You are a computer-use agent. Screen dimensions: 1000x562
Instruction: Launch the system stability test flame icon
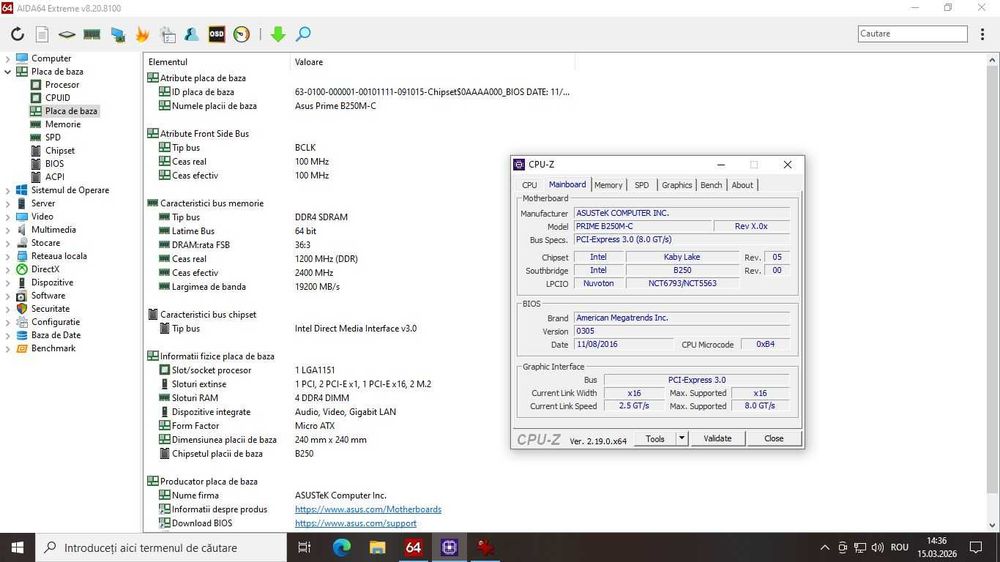tap(142, 34)
